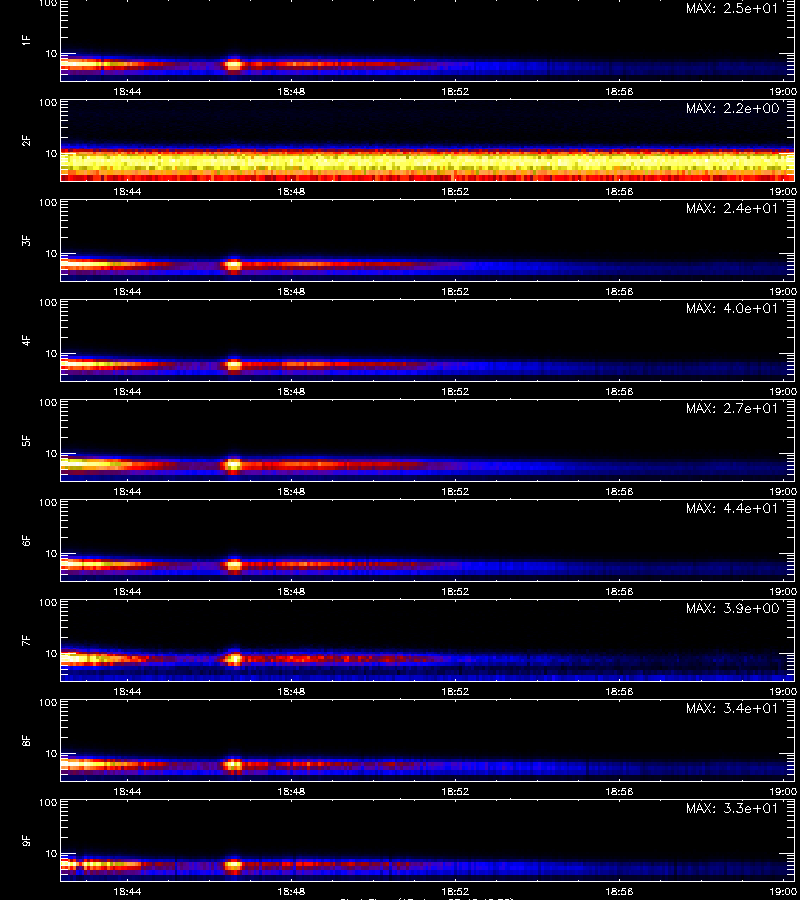This screenshot has width=800, height=900.
Task: Select the 7F panel axis label
Action: [x=26, y=640]
